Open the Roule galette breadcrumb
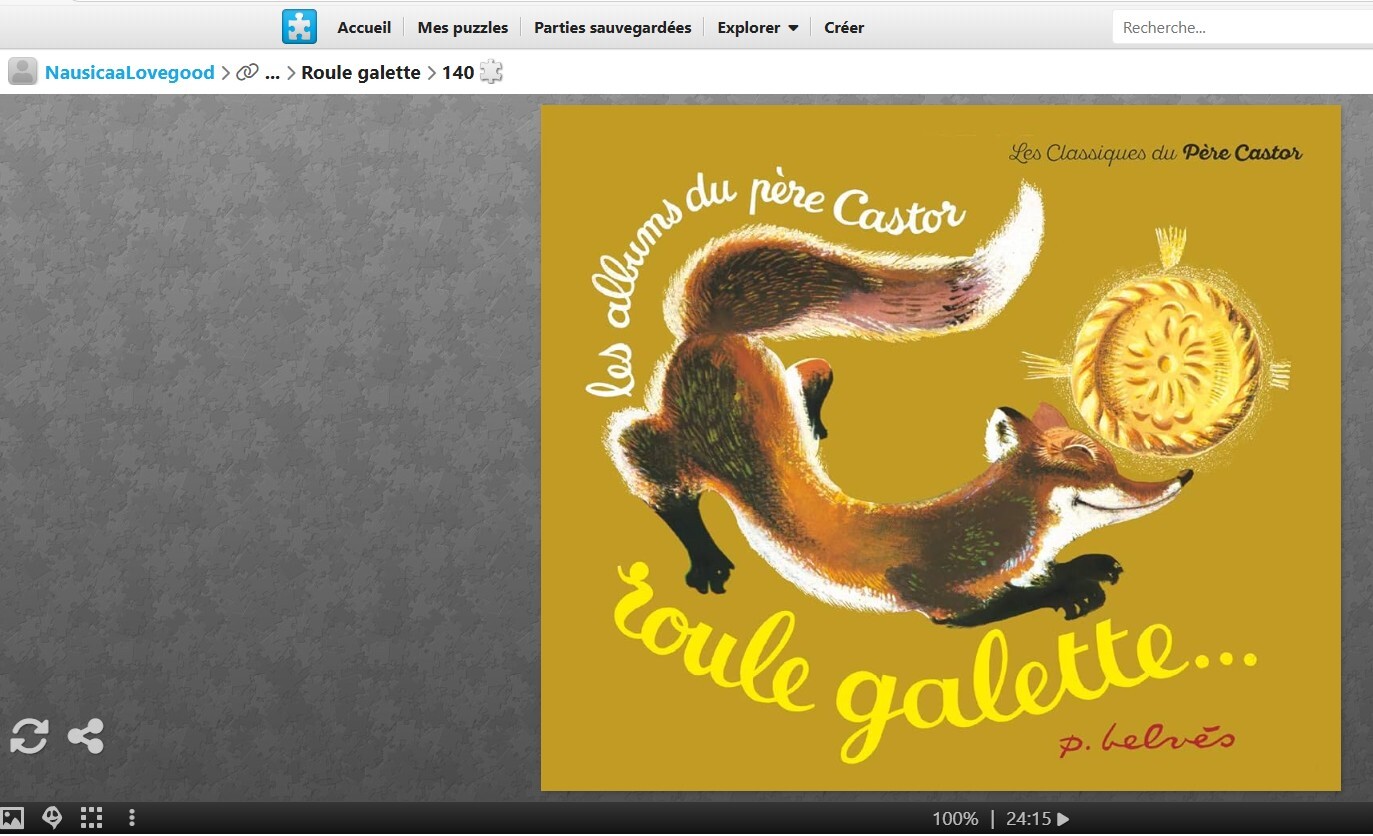1373x836 pixels. 361,73
